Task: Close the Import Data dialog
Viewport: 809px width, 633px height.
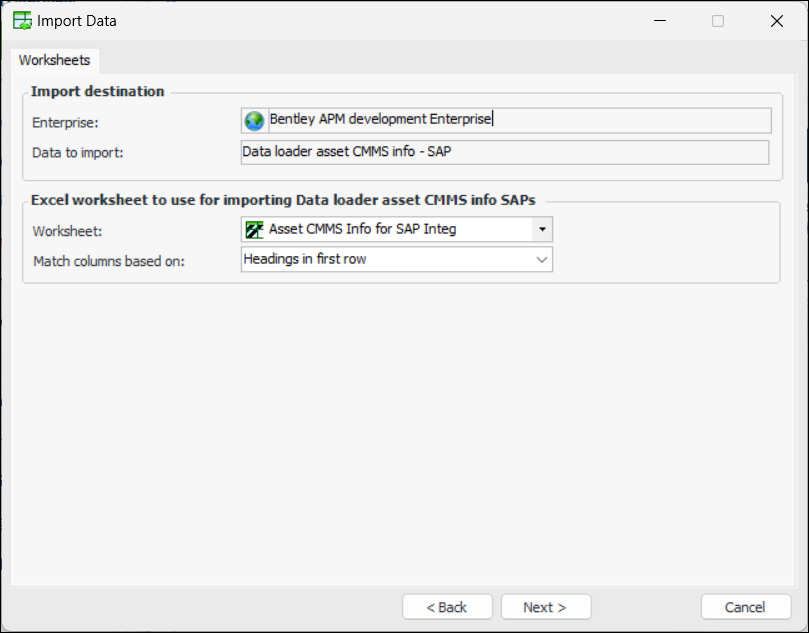Action: point(777,20)
